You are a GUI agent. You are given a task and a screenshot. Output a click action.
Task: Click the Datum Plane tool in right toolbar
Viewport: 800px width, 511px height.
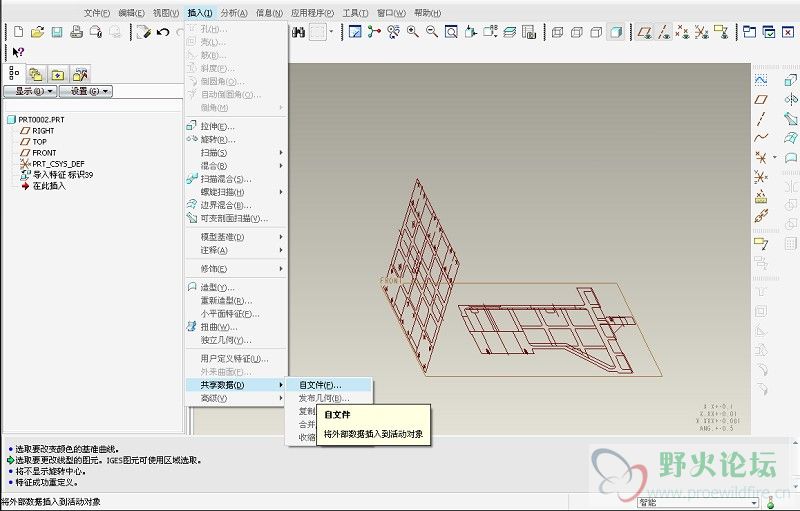(x=761, y=99)
